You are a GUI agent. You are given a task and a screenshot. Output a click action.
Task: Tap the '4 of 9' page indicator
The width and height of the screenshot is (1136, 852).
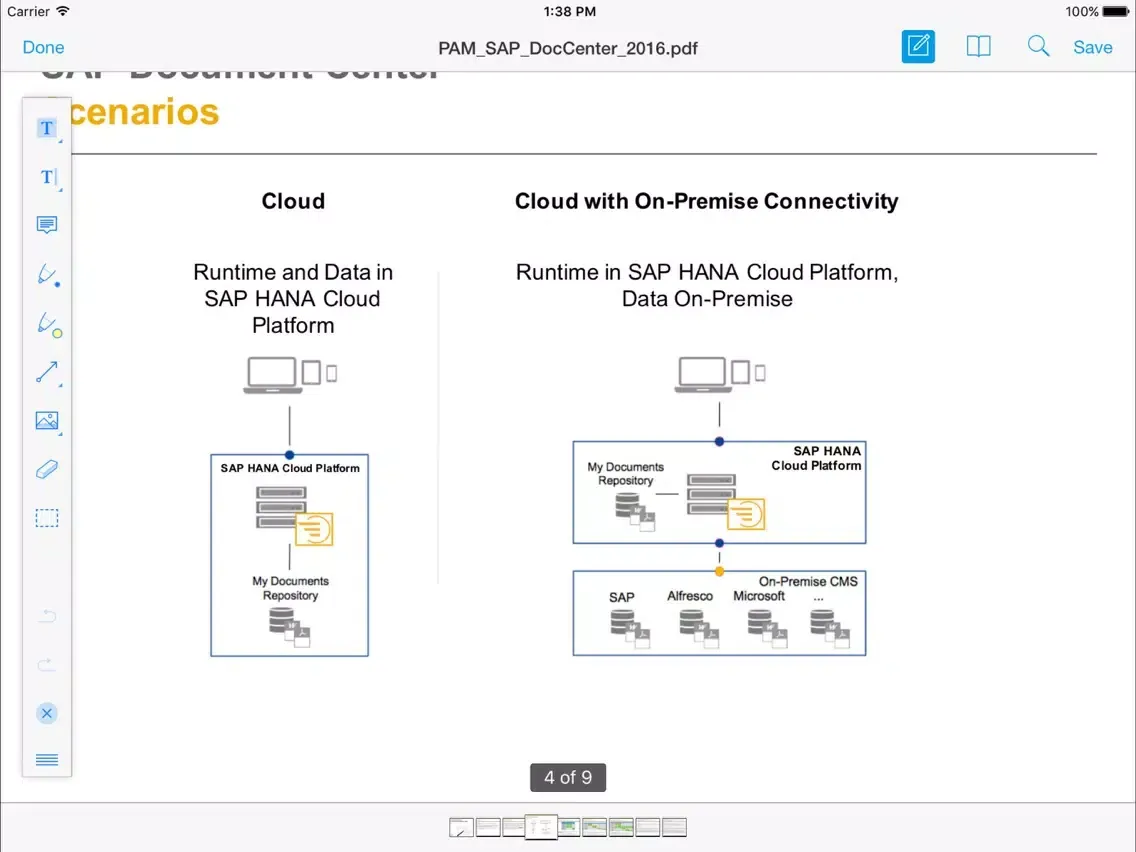tap(568, 777)
